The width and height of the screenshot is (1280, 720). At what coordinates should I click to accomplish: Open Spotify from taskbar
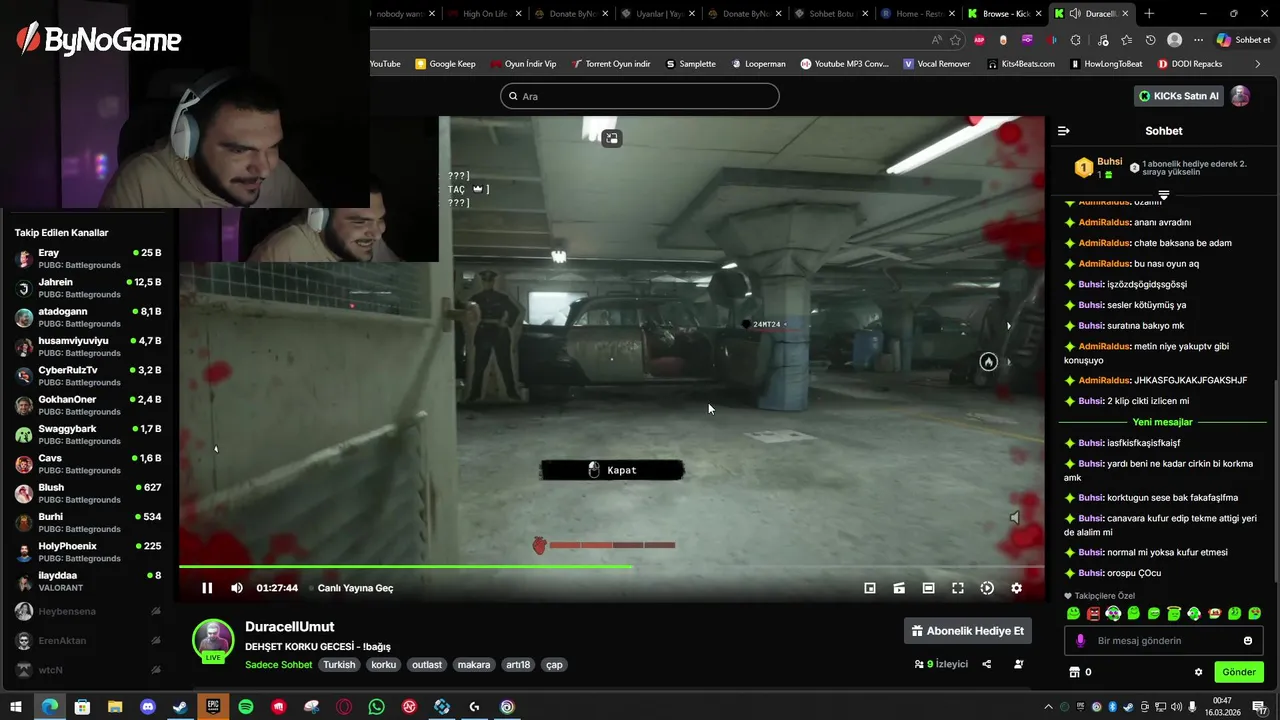point(246,707)
